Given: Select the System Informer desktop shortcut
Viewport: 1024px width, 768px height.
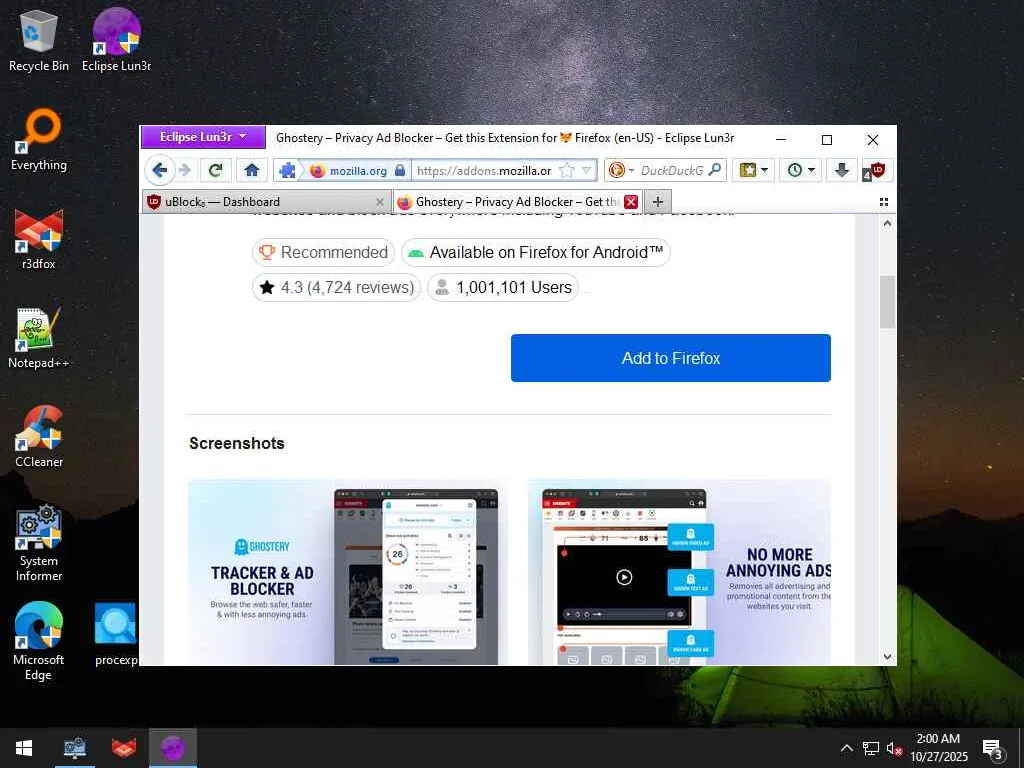Looking at the screenshot, I should tap(39, 543).
